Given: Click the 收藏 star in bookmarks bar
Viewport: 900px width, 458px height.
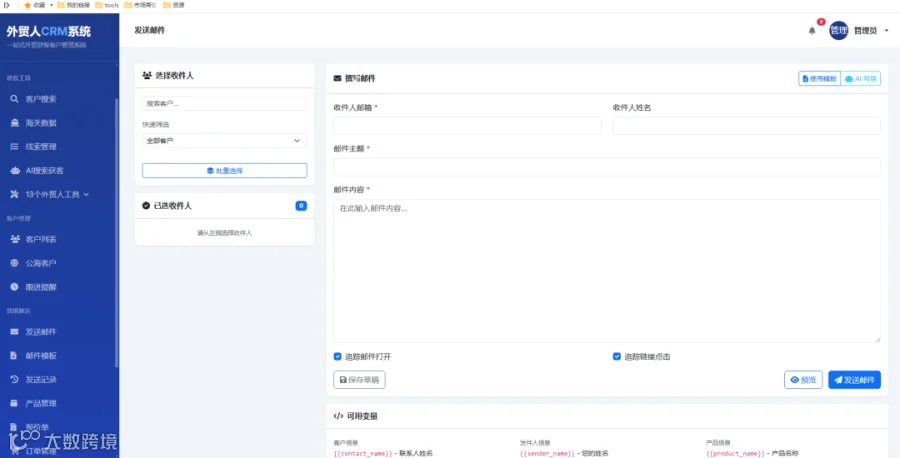Looking at the screenshot, I should coord(27,5).
